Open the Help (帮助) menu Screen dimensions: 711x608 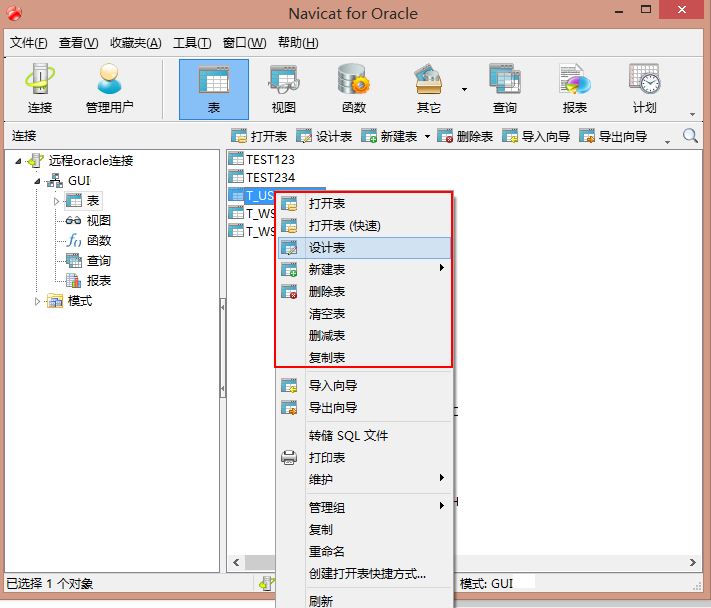click(298, 43)
